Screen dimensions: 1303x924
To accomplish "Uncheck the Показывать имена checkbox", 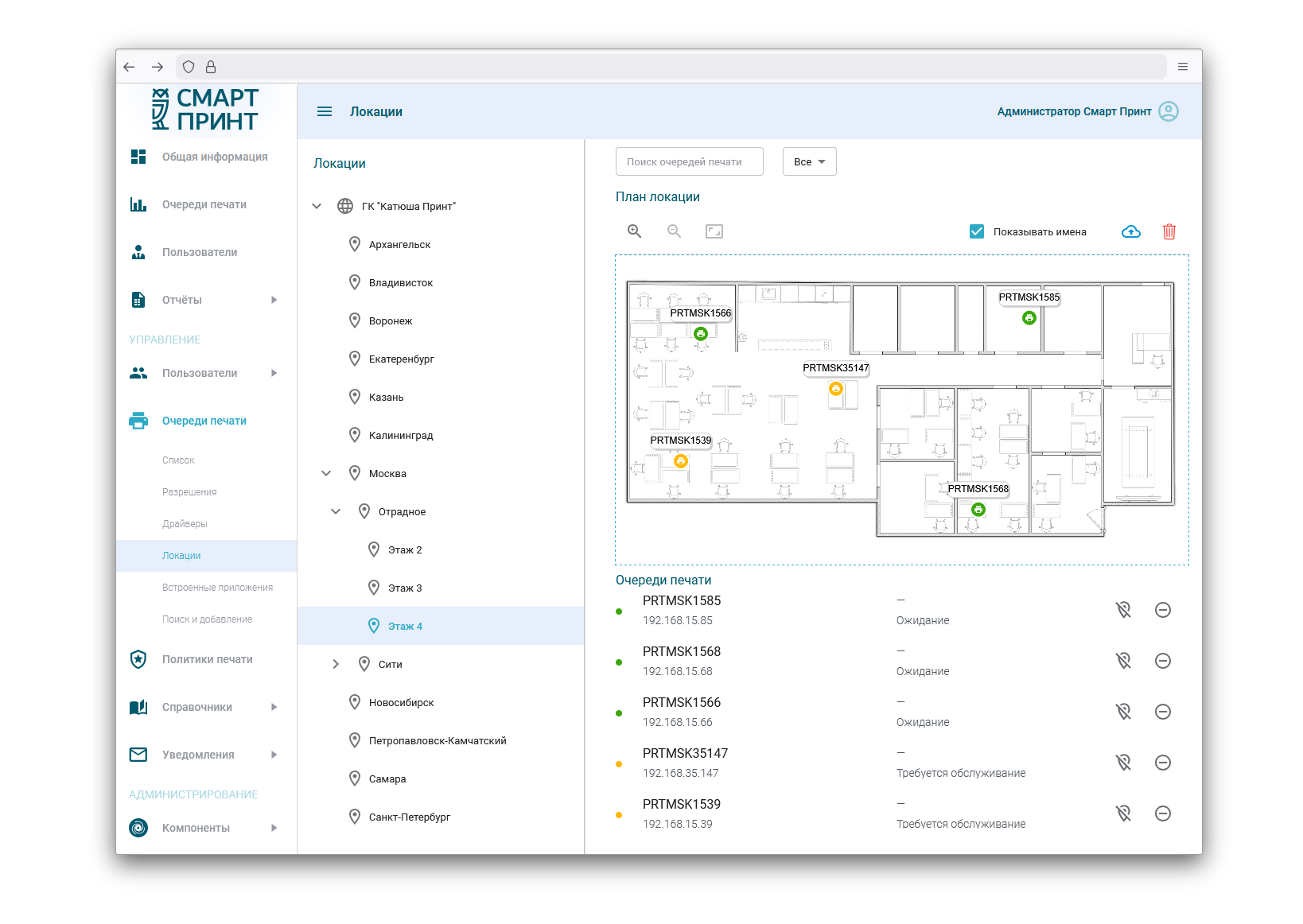I will pyautogui.click(x=977, y=231).
